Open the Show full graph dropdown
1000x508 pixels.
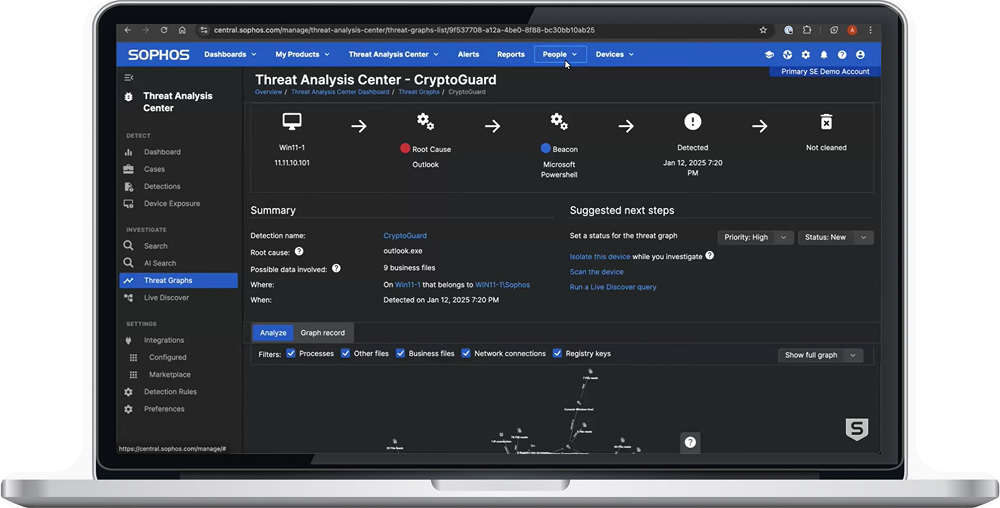click(x=820, y=355)
